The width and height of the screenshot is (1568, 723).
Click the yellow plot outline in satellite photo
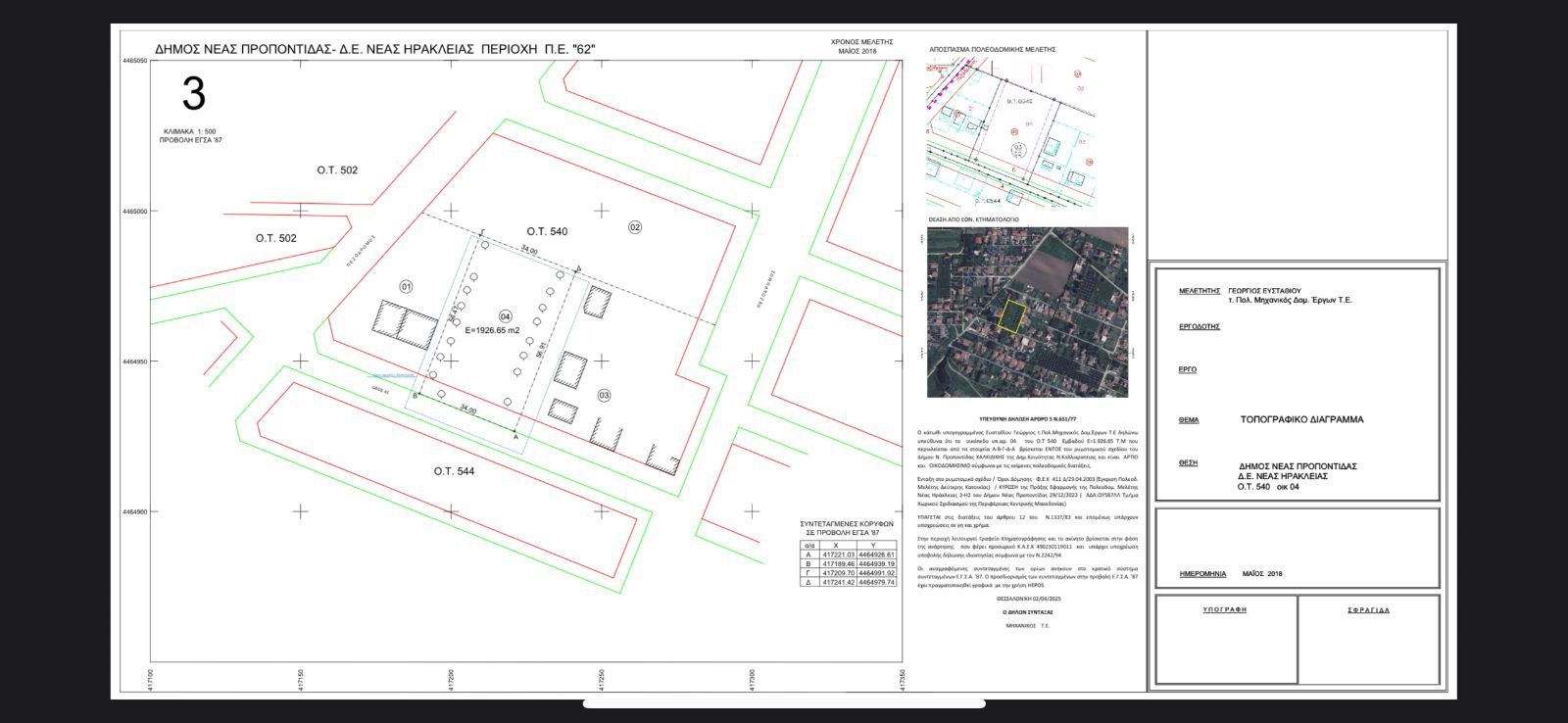[1011, 314]
